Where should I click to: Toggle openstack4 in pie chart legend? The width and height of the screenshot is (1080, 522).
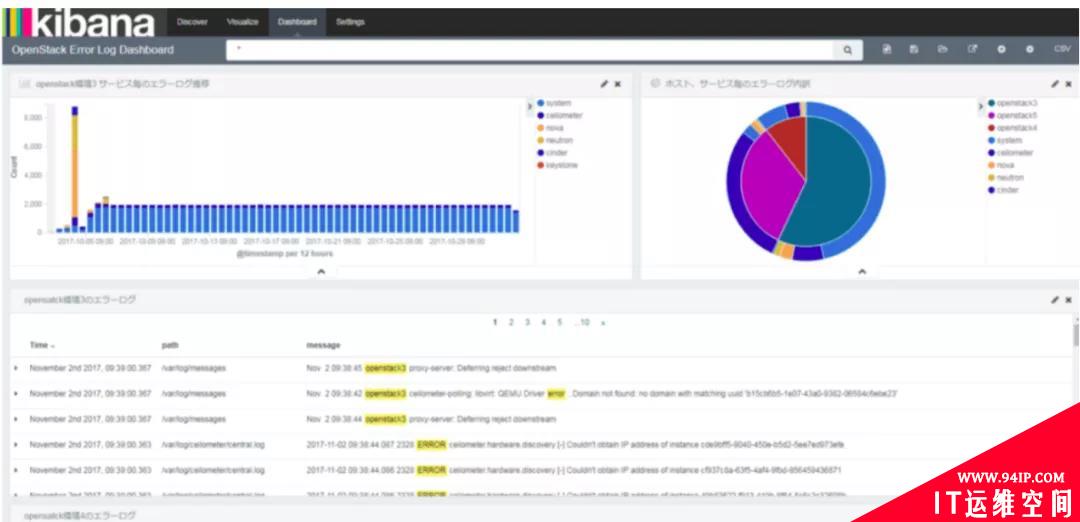(1012, 128)
